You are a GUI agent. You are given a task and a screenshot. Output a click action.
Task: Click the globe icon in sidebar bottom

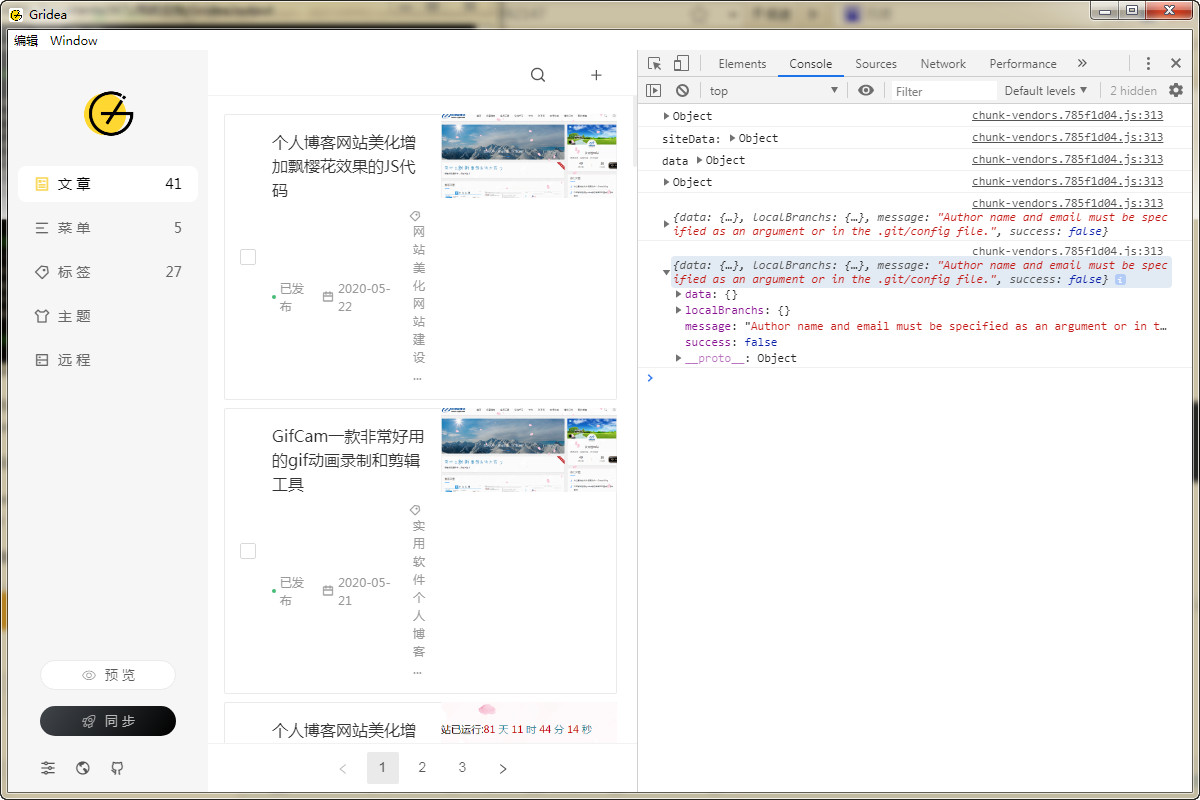(83, 768)
